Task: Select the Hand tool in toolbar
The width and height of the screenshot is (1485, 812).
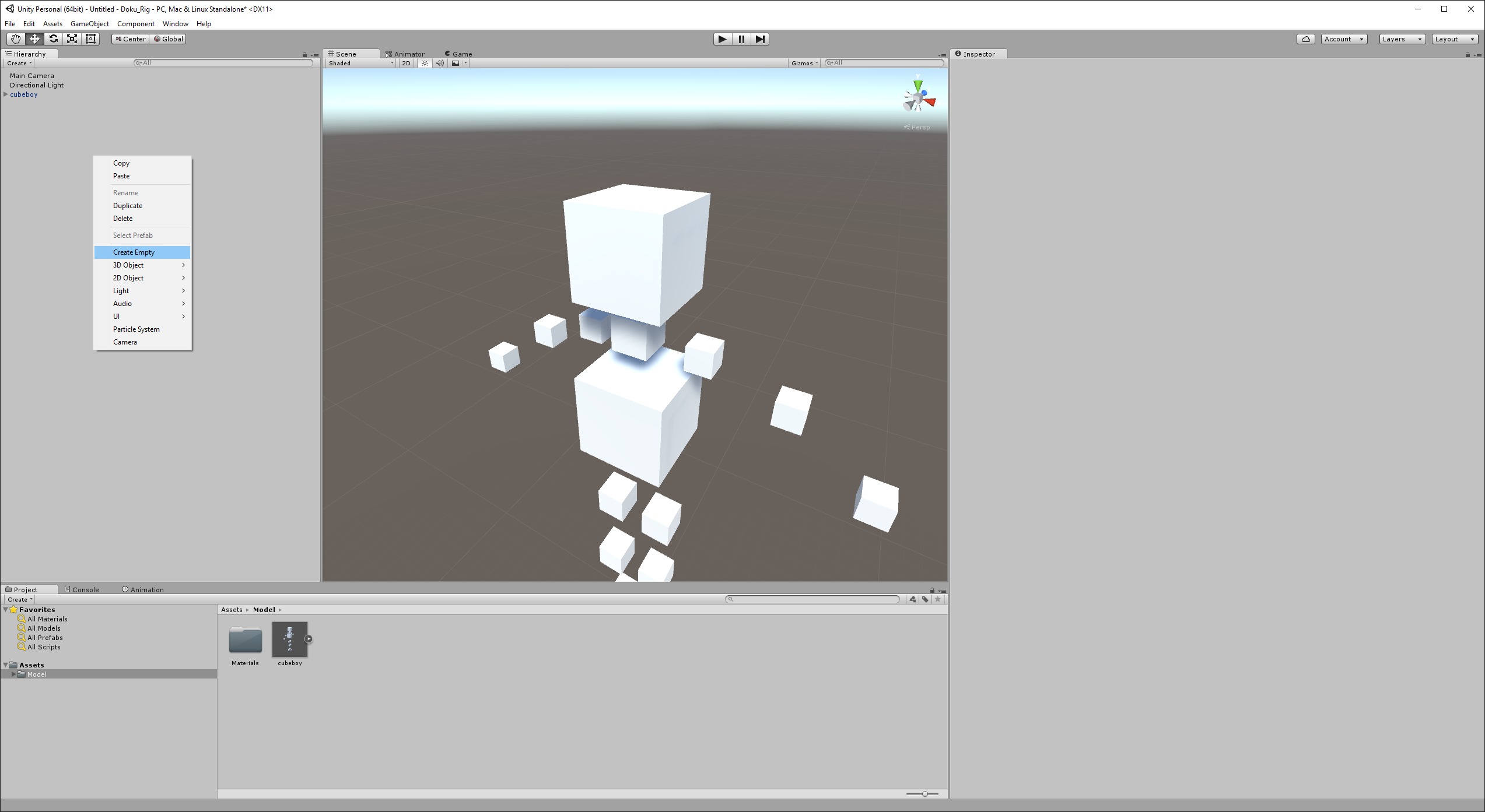Action: [x=15, y=39]
